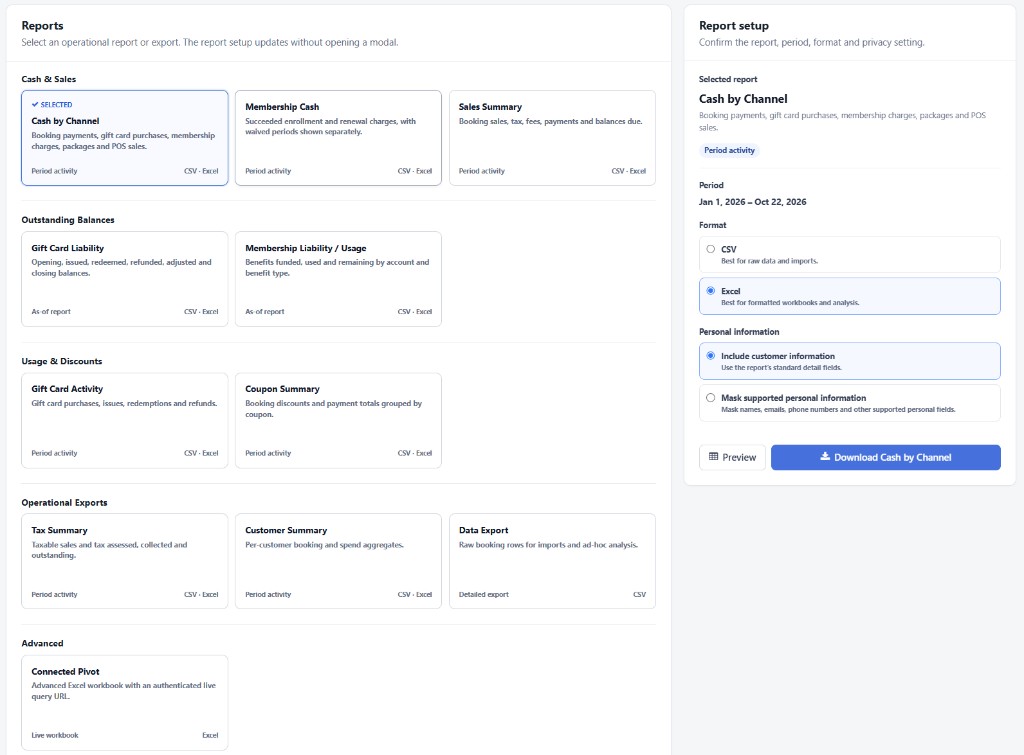Choose the Data Export card
1024x755 pixels.
coord(552,561)
